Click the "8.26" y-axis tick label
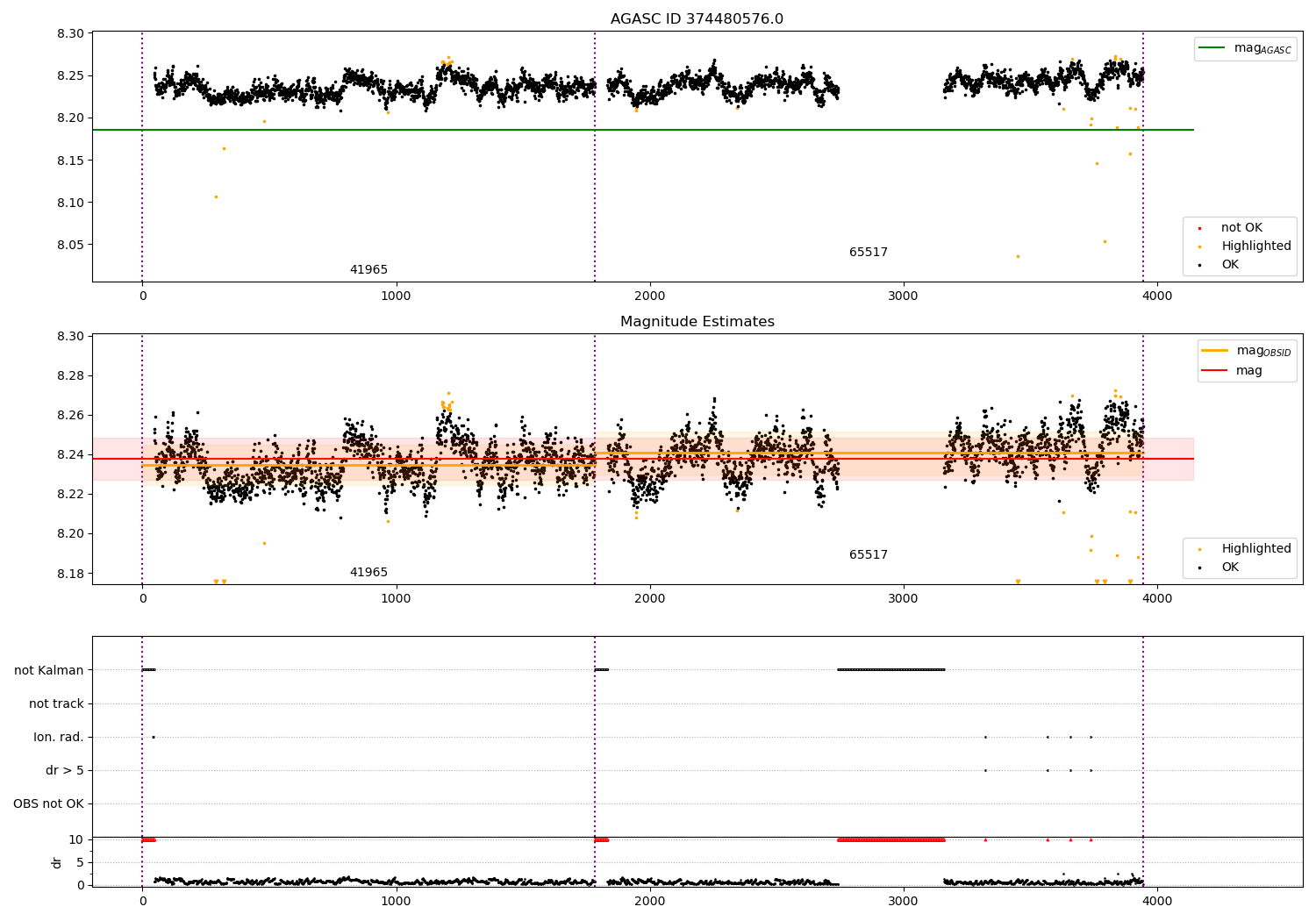This screenshot has width=1316, height=921. click(71, 415)
